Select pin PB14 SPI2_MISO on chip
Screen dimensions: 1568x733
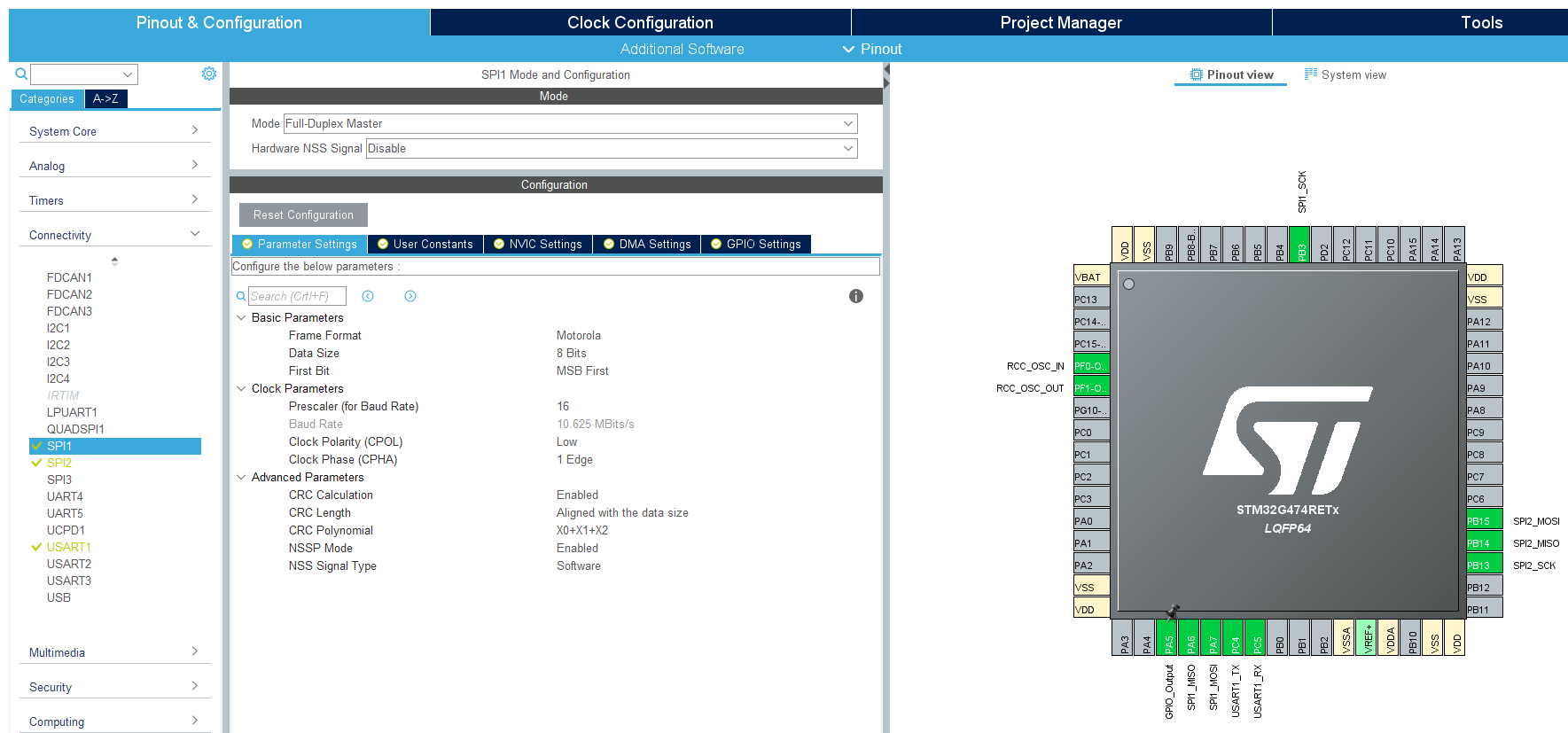[1485, 542]
